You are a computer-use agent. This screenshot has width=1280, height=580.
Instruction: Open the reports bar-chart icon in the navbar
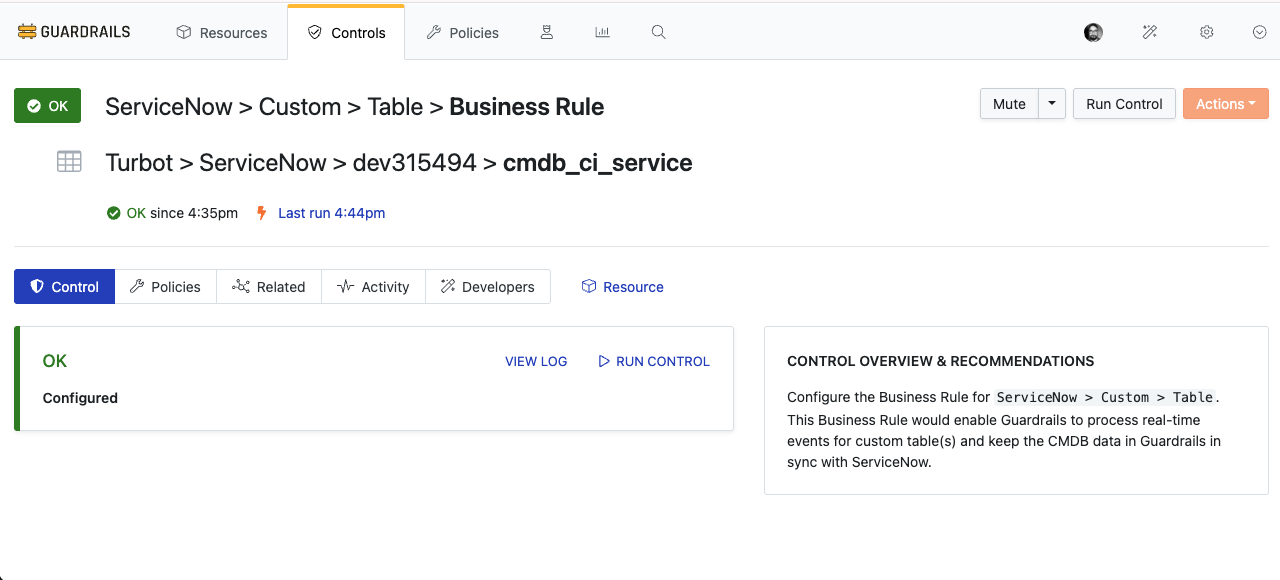602,32
